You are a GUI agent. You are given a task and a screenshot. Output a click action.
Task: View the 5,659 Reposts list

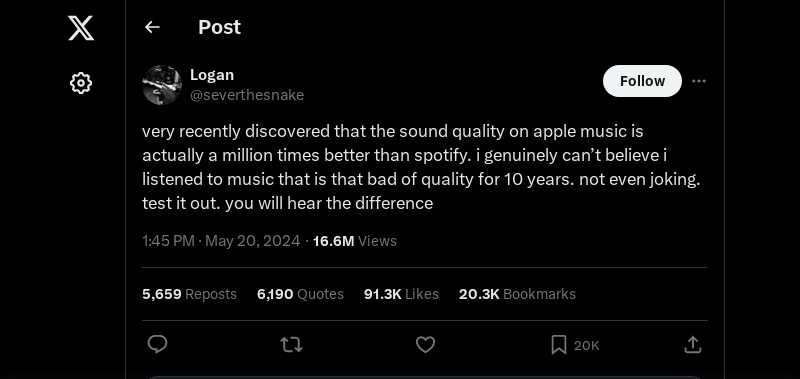tap(189, 294)
